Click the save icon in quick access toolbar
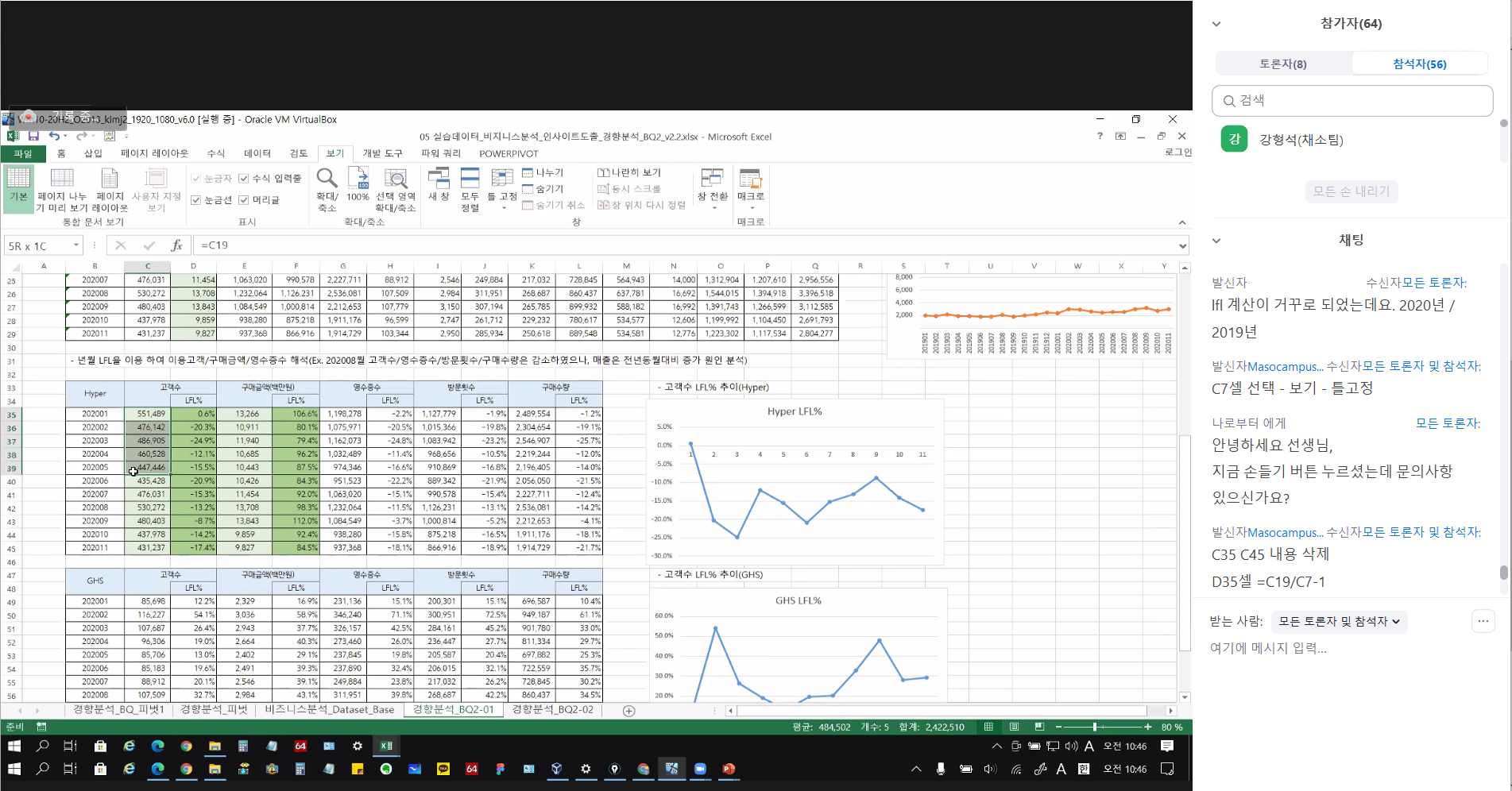The width and height of the screenshot is (1512, 791). coord(33,137)
